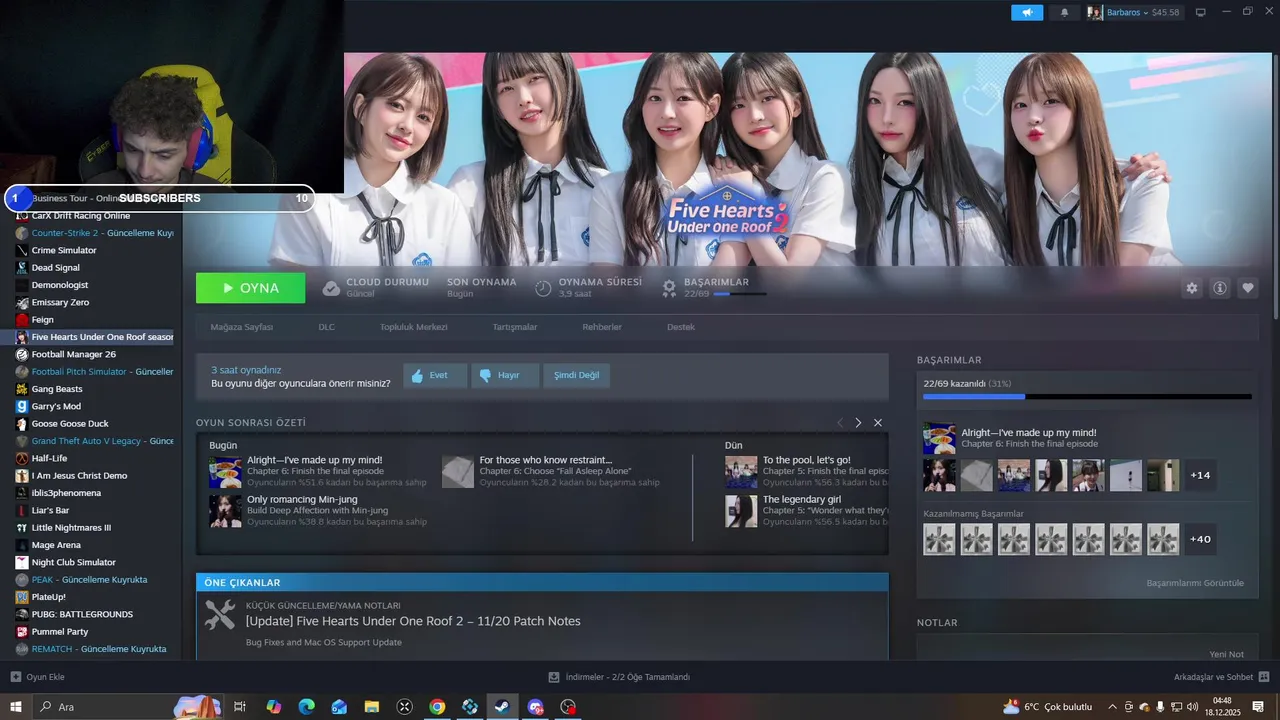1280x720 pixels.
Task: Open the Windows Start menu
Action: pyautogui.click(x=16, y=707)
